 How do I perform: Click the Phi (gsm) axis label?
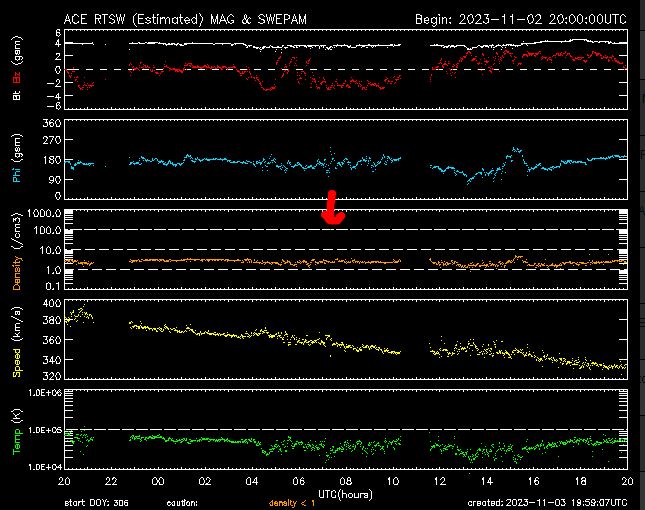tap(17, 160)
